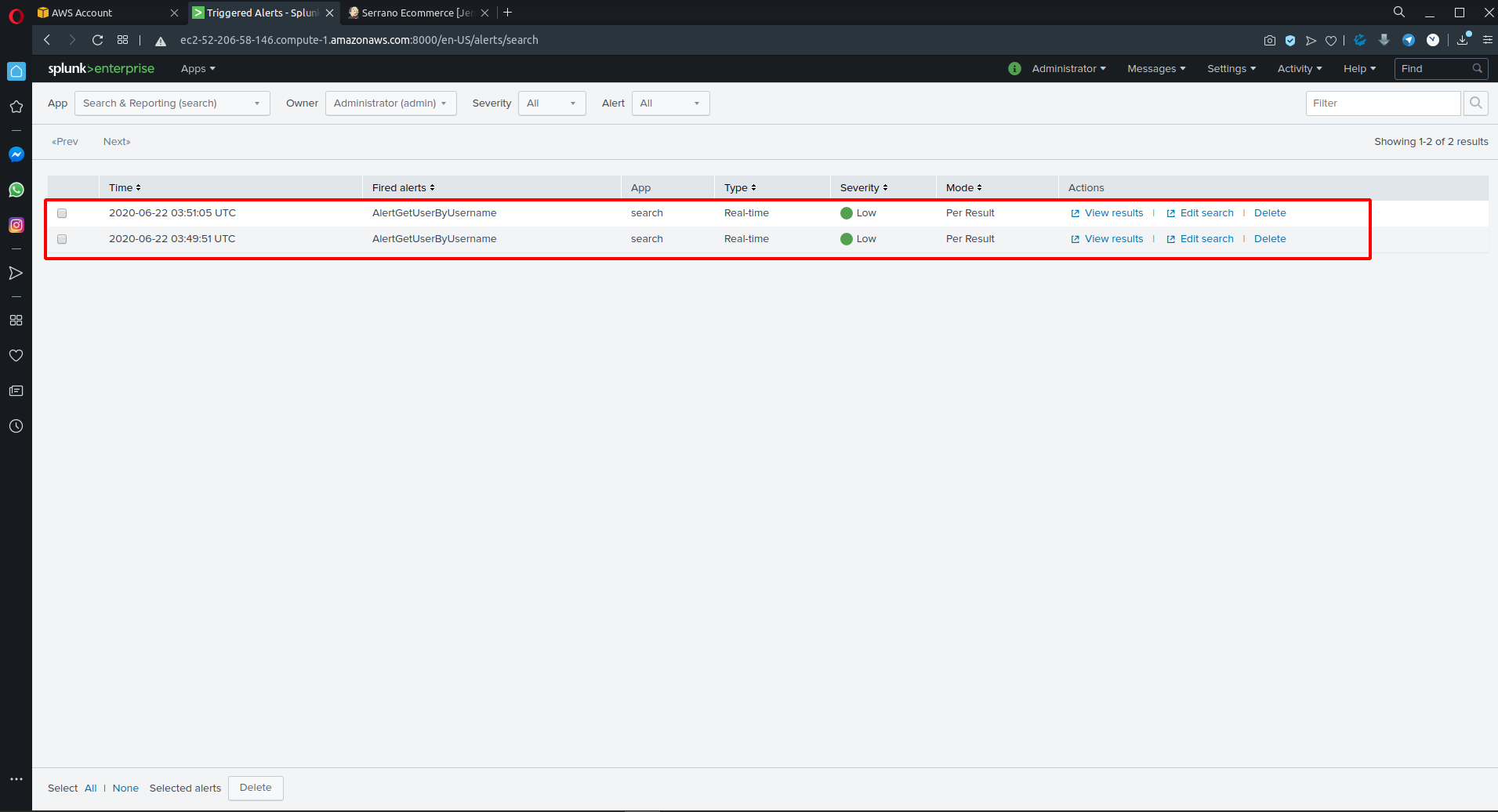Click the Next» pagination link
1498x812 pixels.
click(117, 142)
